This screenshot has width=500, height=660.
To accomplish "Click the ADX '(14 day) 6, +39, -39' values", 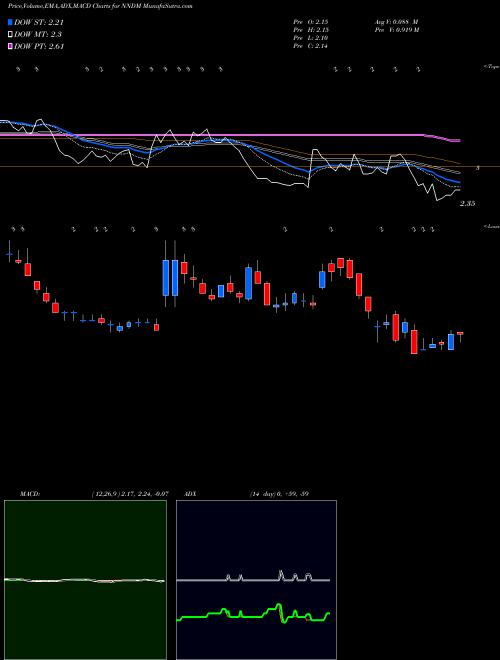I will (279, 494).
